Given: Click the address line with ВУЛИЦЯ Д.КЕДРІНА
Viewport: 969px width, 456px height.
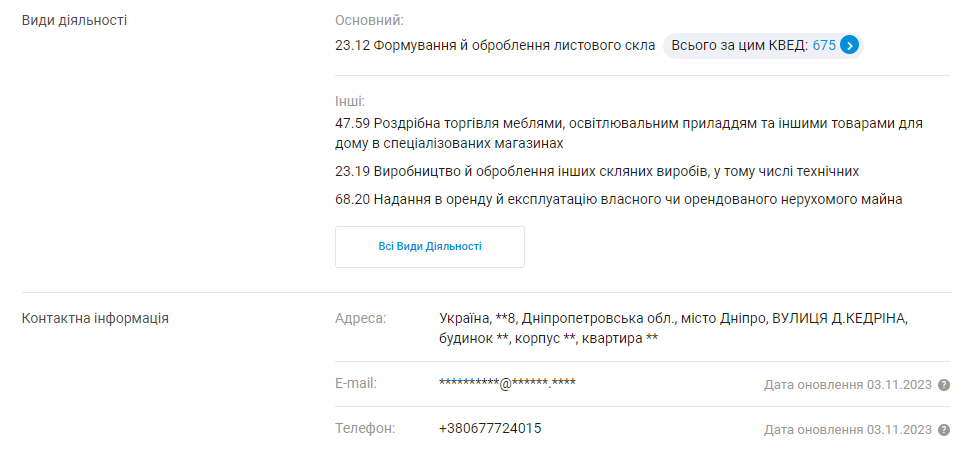Looking at the screenshot, I should pyautogui.click(x=674, y=329).
